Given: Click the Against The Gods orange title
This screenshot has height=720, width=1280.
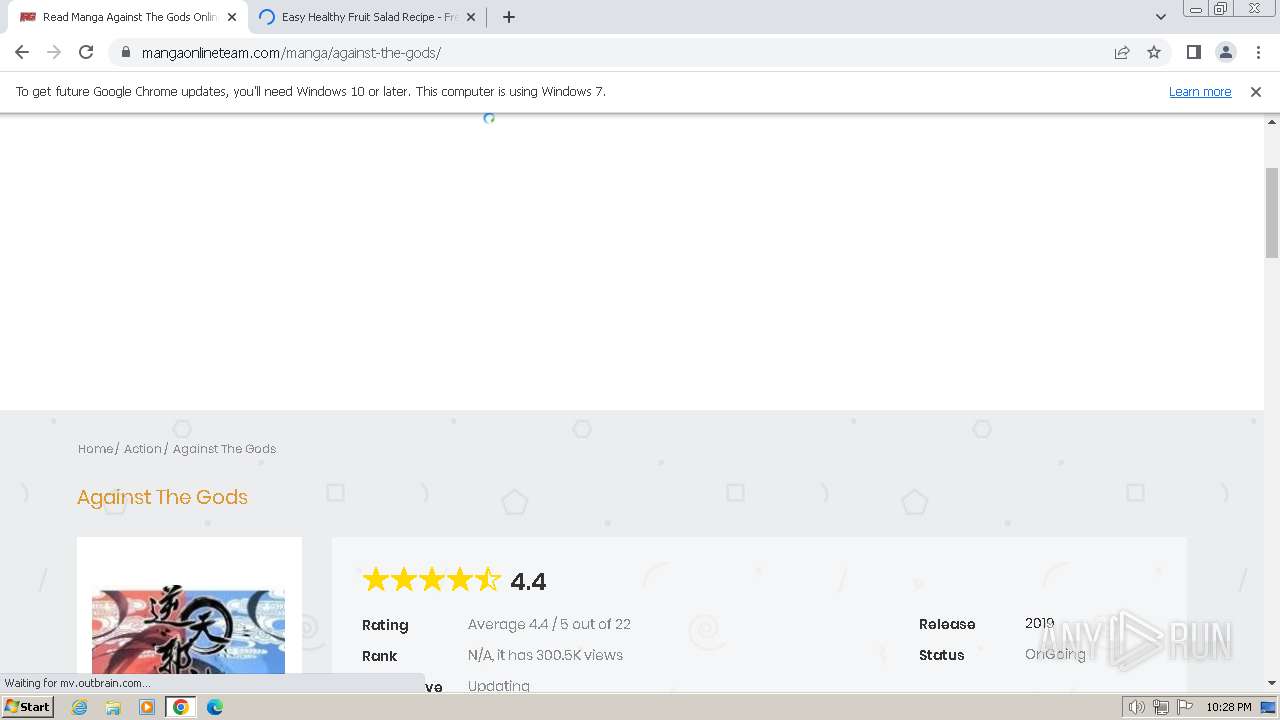Looking at the screenshot, I should point(162,497).
